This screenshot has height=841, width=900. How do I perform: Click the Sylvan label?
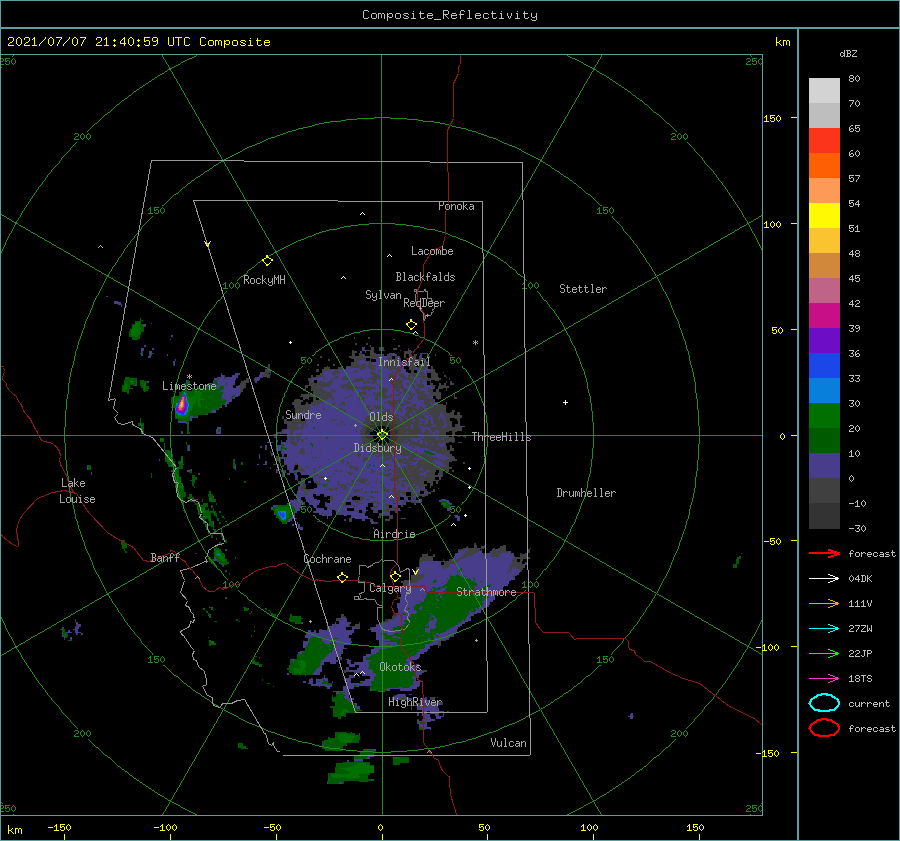tap(383, 295)
